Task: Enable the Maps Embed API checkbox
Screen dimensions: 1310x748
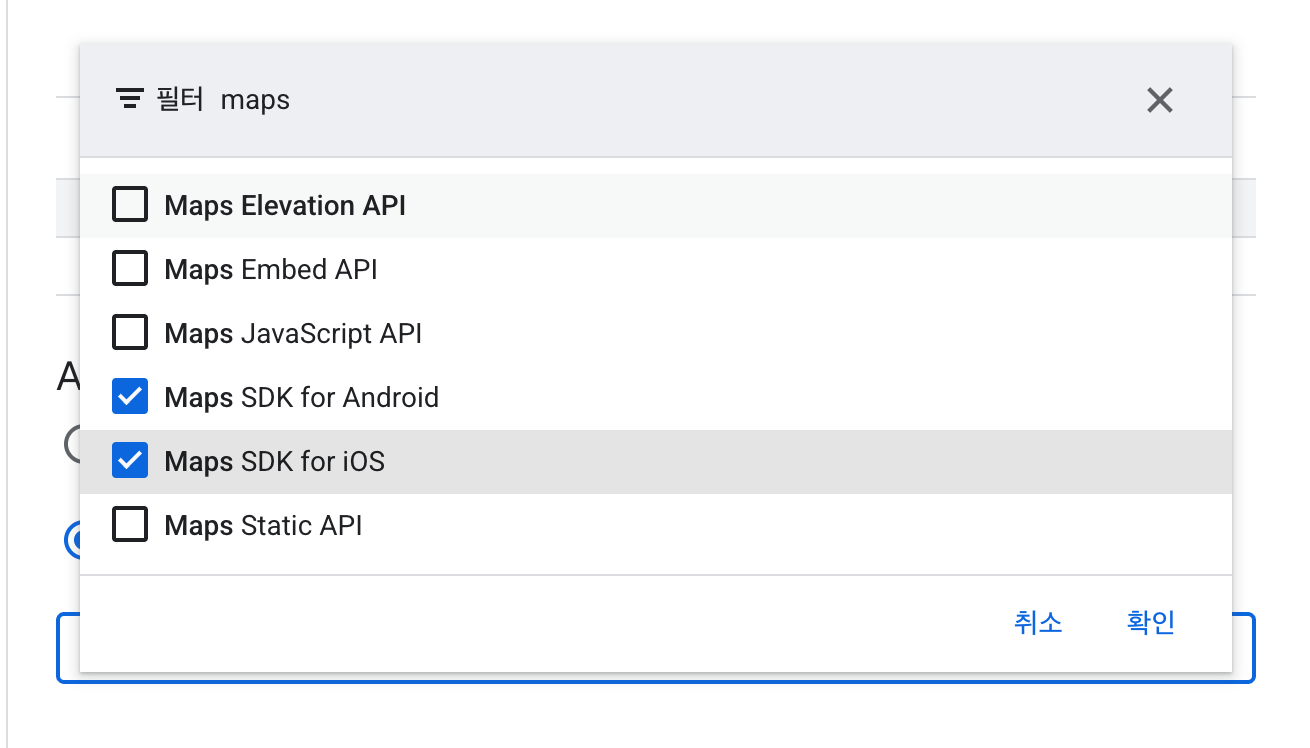Action: [130, 270]
